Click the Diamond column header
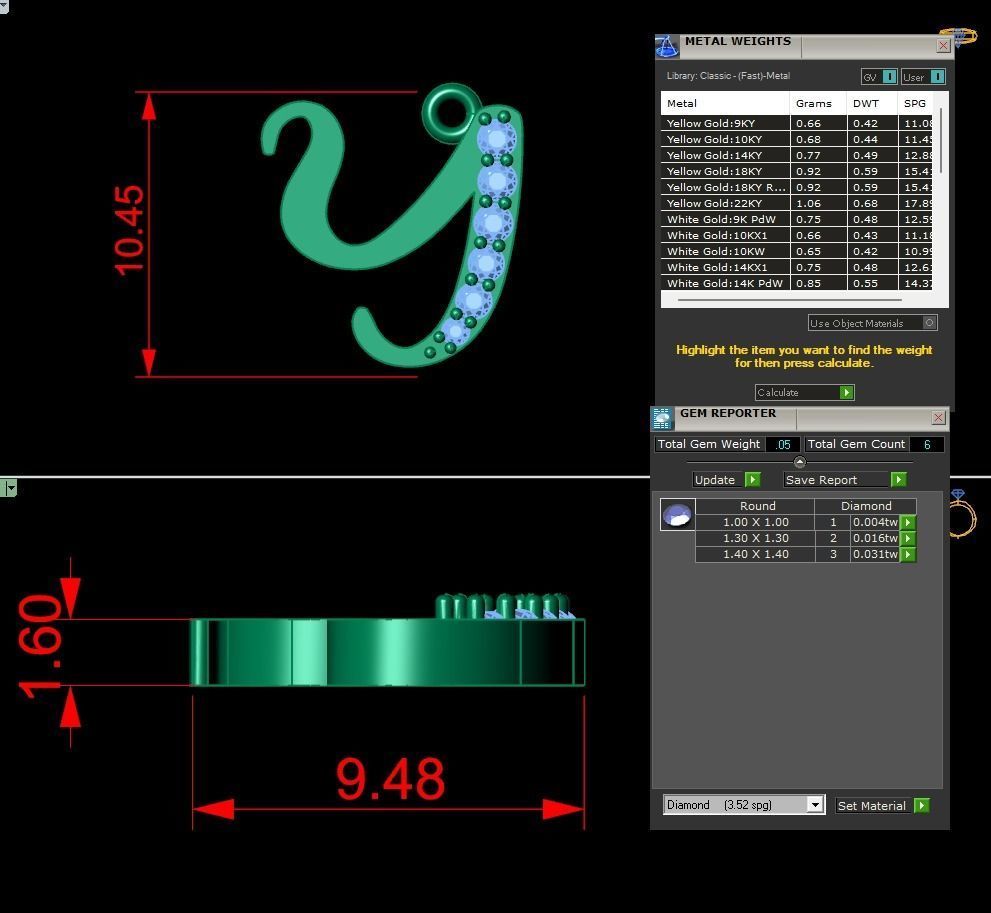The width and height of the screenshot is (991, 913). tap(866, 505)
